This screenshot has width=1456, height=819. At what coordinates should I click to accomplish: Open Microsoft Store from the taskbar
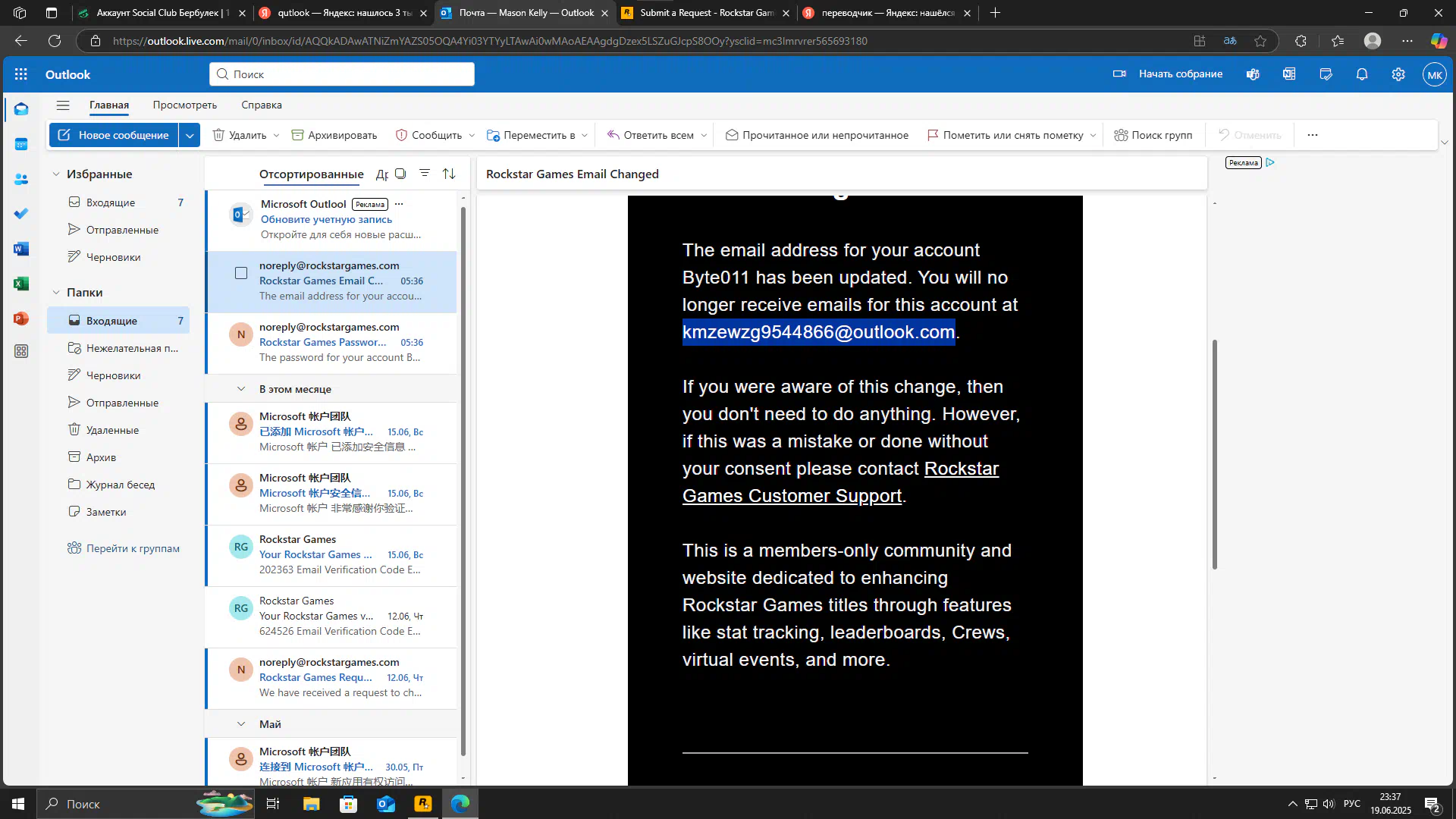click(348, 804)
